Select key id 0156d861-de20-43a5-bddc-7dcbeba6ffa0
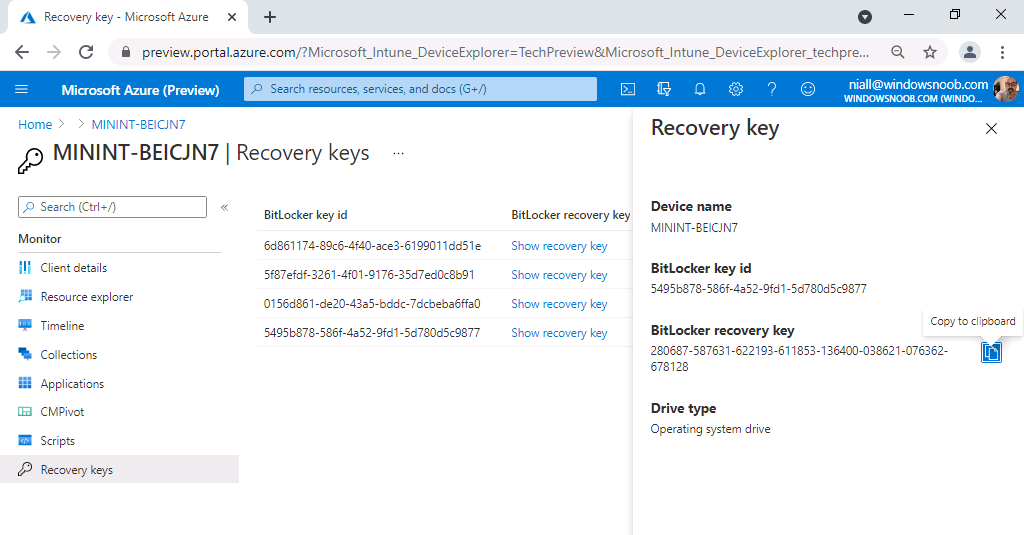 372,304
